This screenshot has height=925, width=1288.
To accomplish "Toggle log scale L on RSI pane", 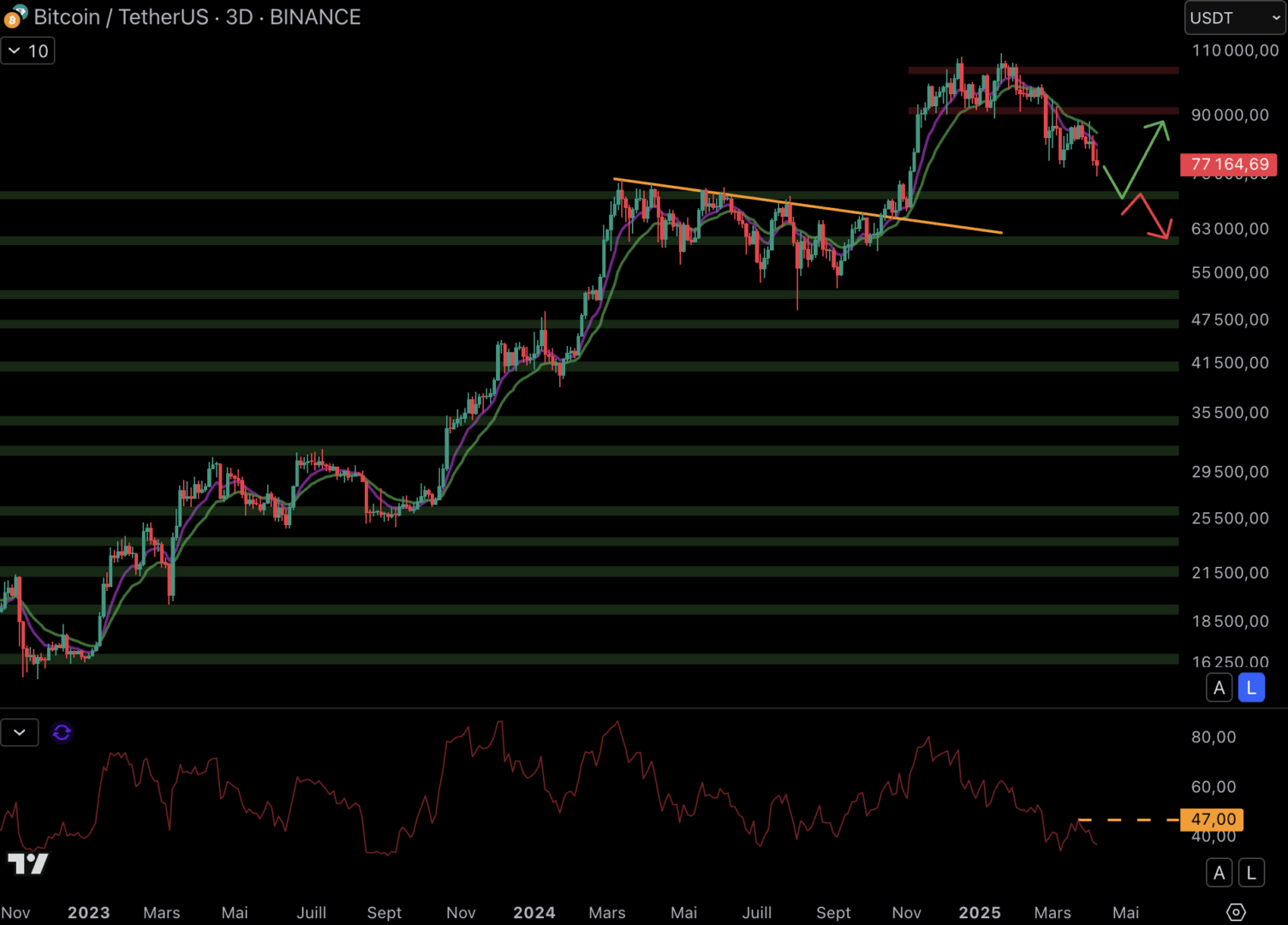I will click(1251, 873).
